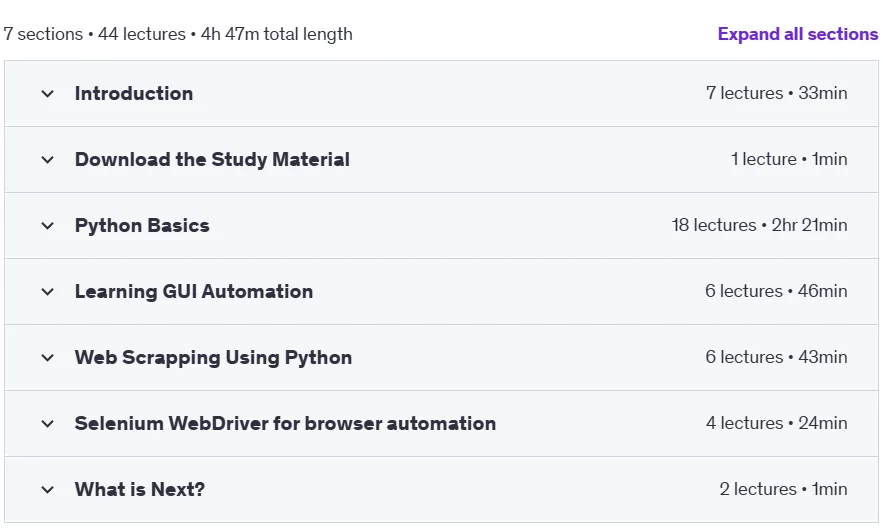Expand the Introduction section chevron
The height and width of the screenshot is (528, 883).
(x=48, y=93)
